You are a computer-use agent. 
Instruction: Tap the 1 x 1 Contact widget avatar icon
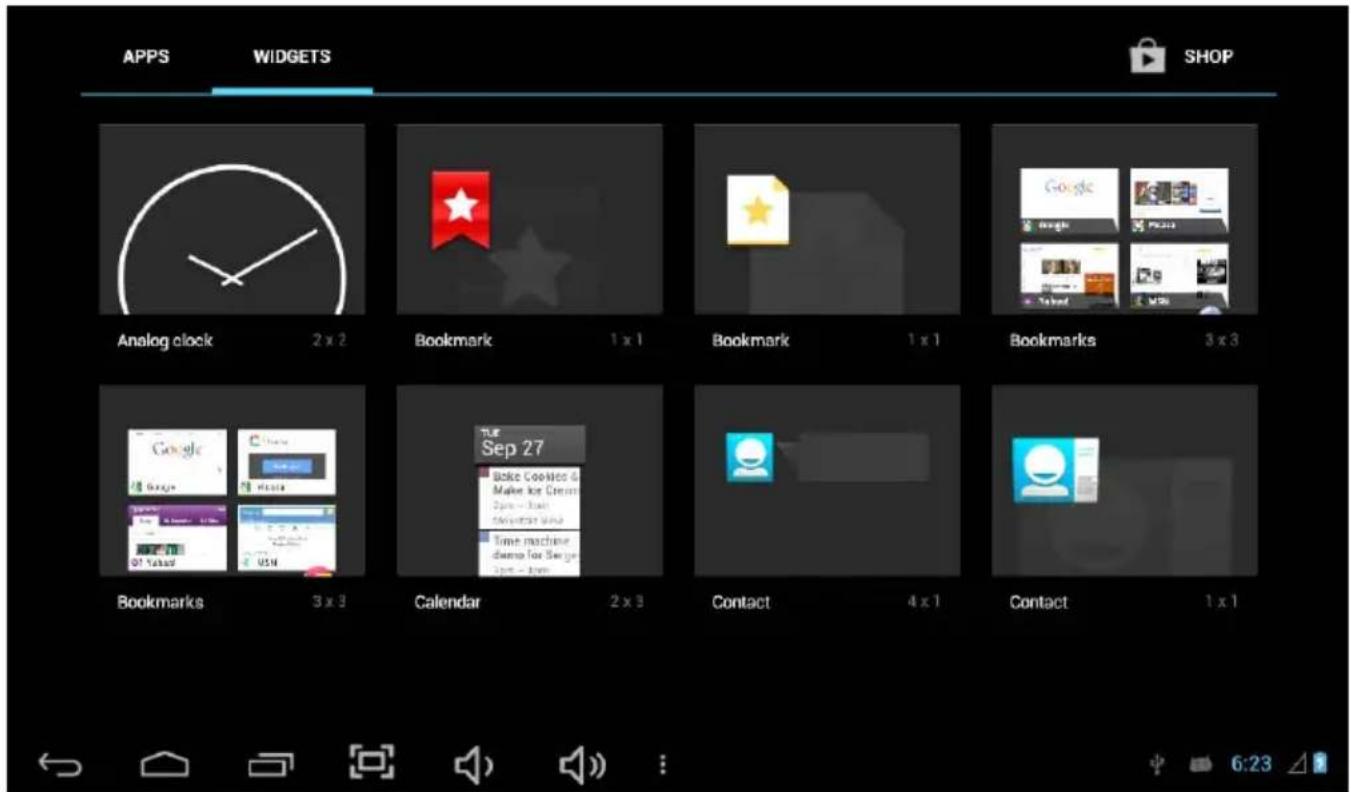pyautogui.click(x=1055, y=470)
